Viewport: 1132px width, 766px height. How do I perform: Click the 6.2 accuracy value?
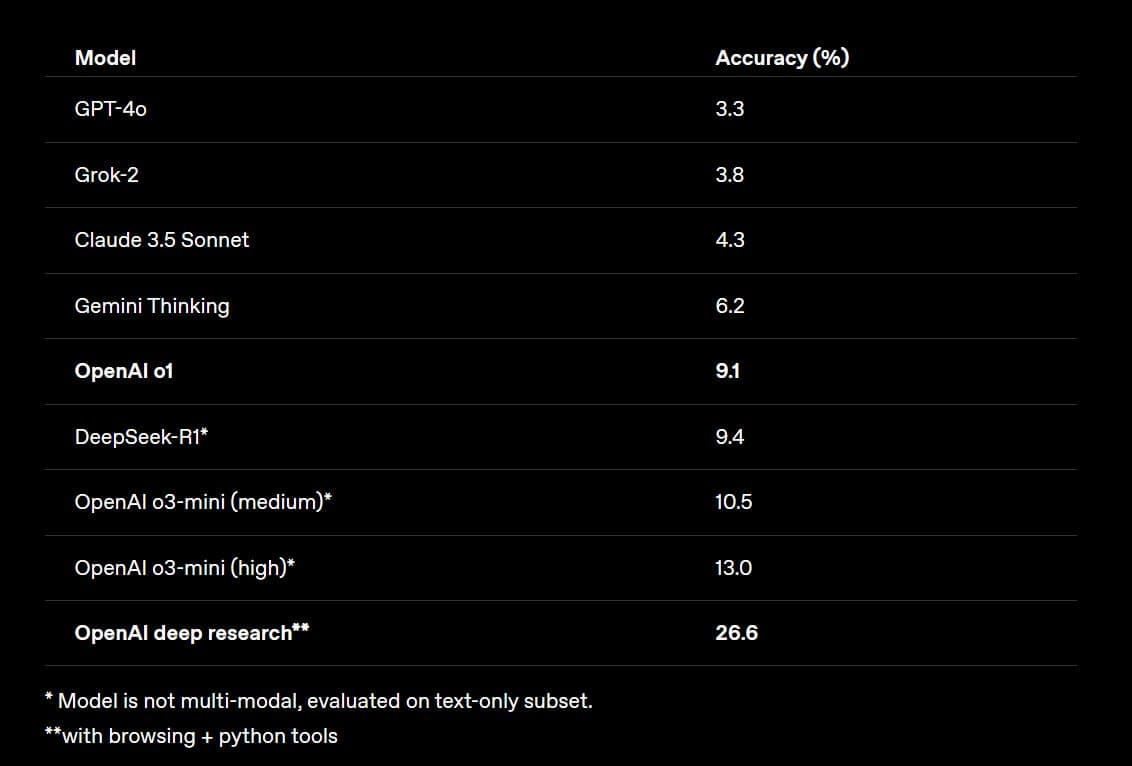730,306
